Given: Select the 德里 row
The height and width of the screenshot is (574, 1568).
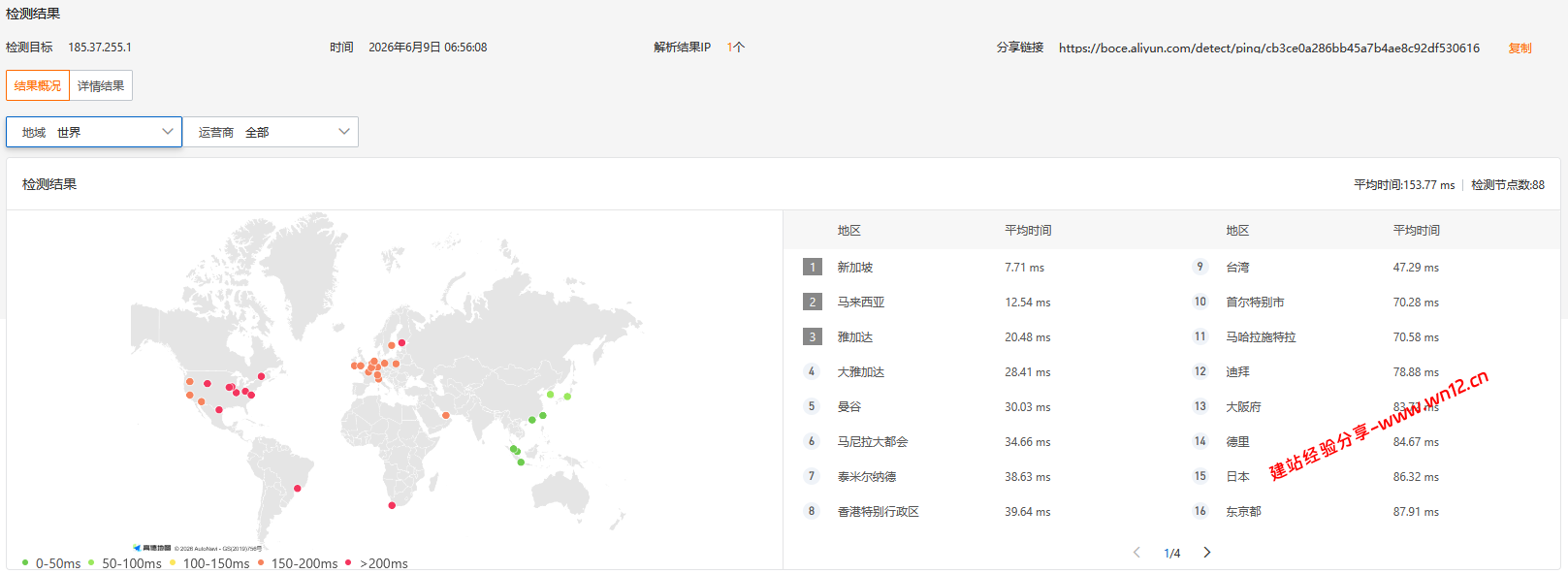Looking at the screenshot, I should tap(1365, 441).
